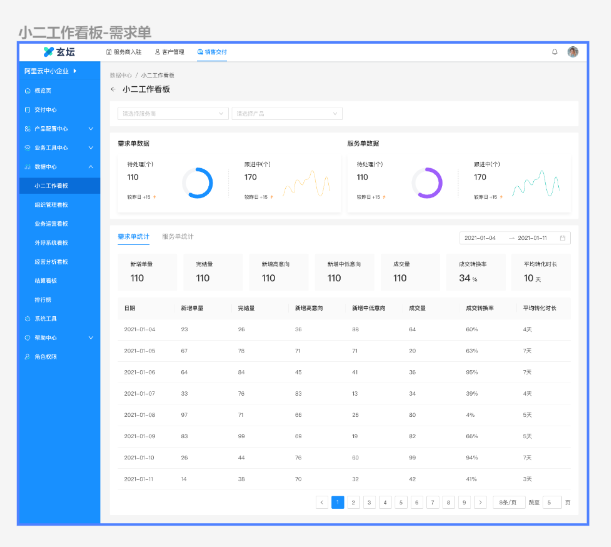Open the 销售交付 top navigation tab

(x=212, y=52)
